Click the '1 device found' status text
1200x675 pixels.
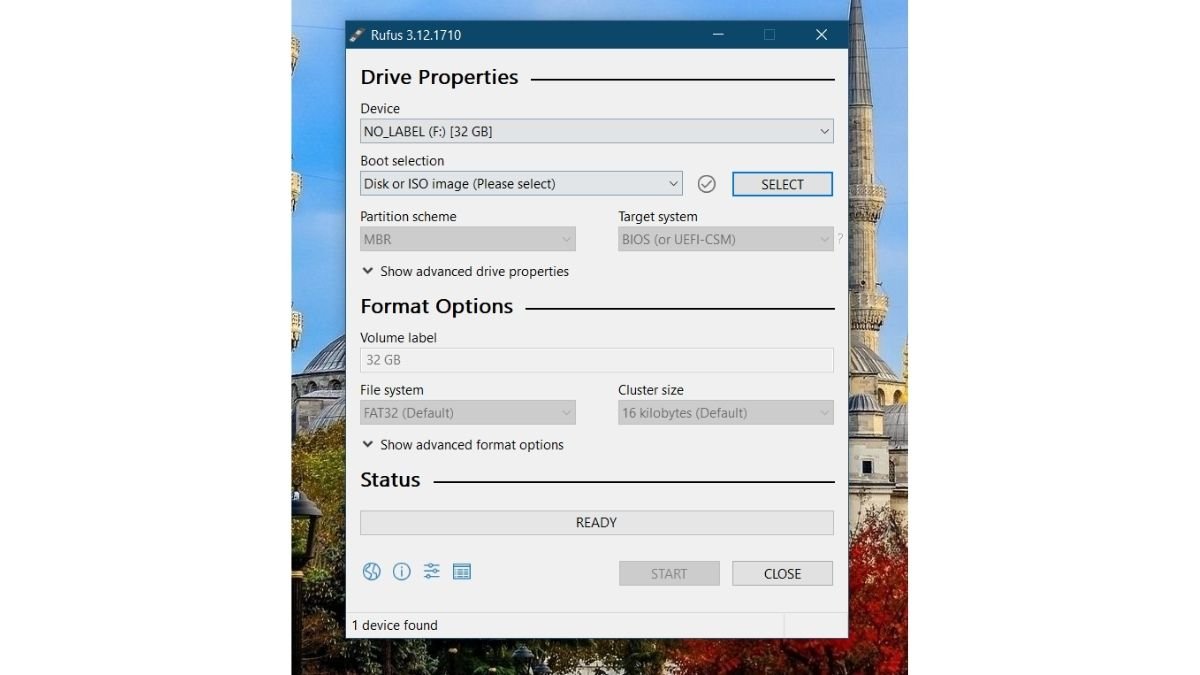coord(395,625)
